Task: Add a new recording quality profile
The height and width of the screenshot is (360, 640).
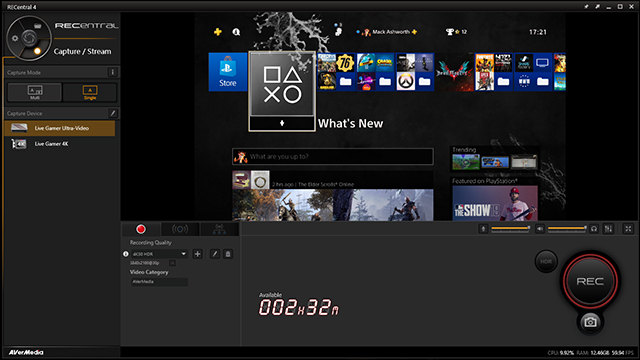Action: click(198, 254)
